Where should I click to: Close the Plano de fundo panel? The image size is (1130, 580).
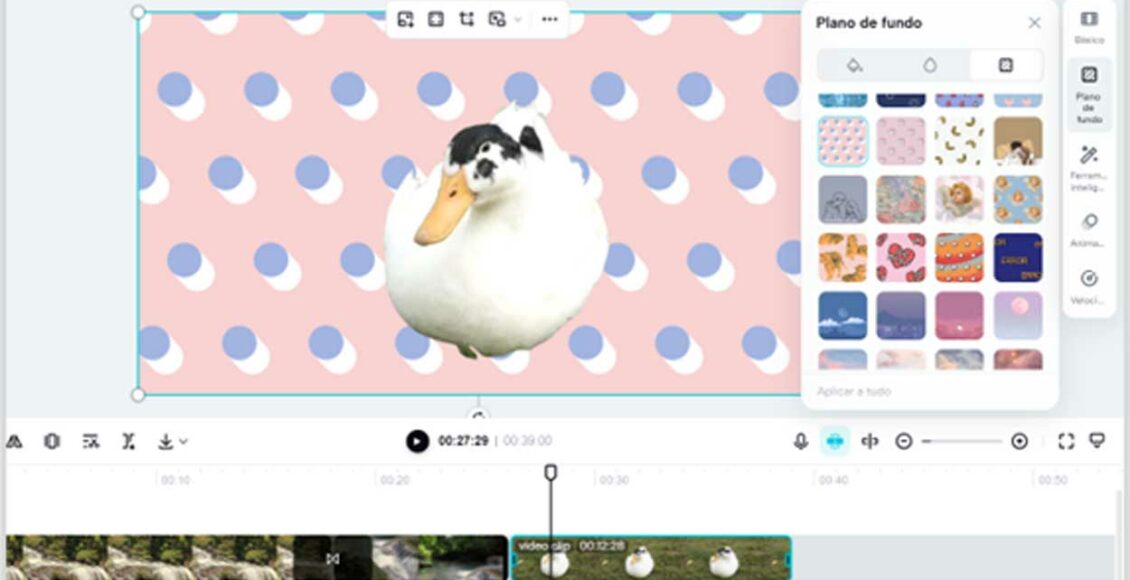click(1034, 23)
